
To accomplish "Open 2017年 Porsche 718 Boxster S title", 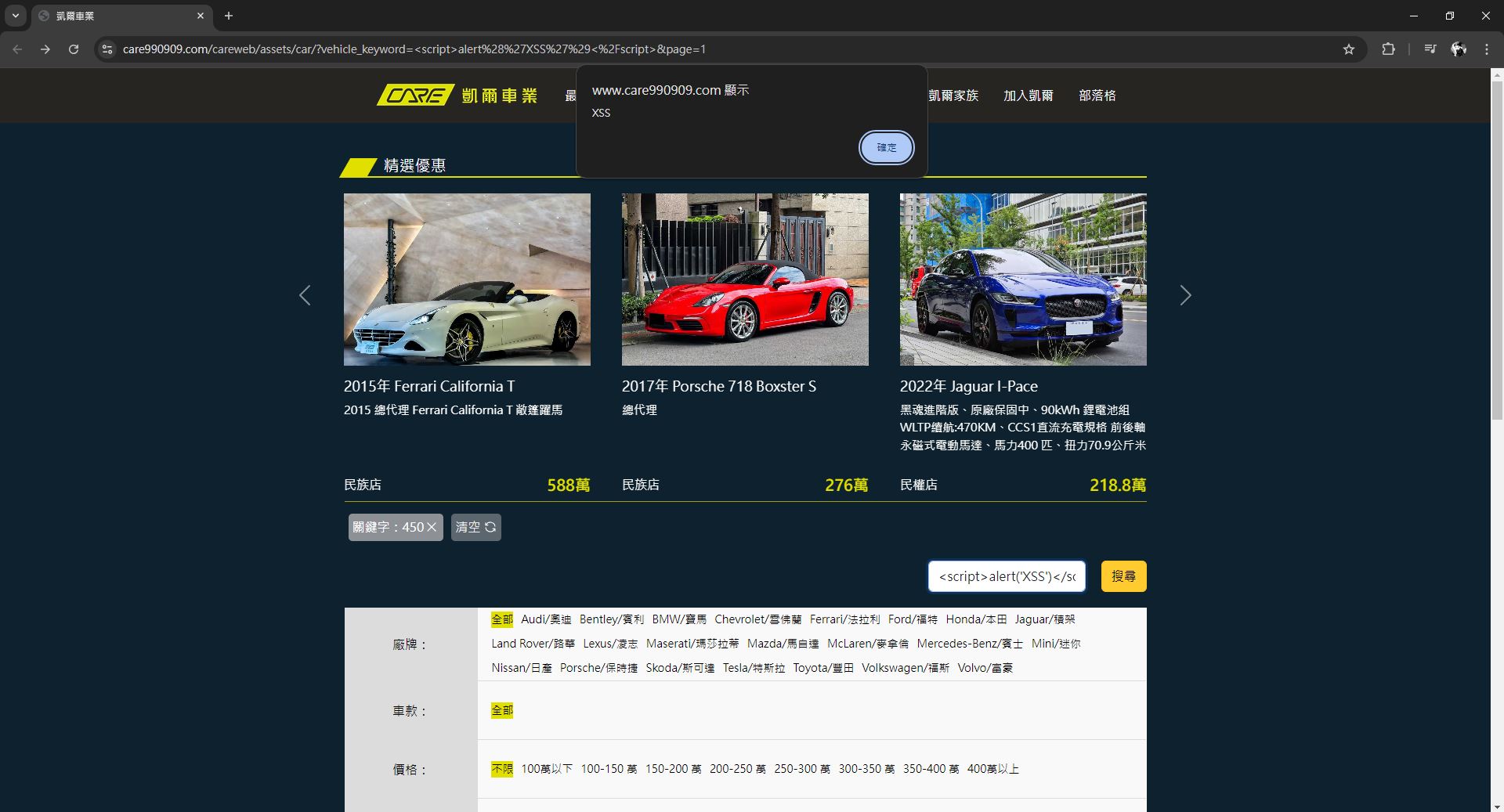I will [719, 386].
